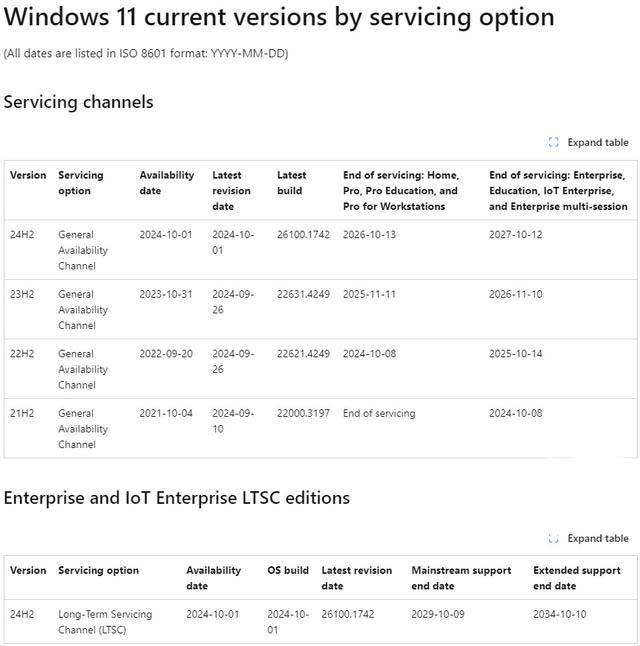Image resolution: width=640 pixels, height=646 pixels.
Task: Click the 2034-10-10 extended support date
Action: 560,614
